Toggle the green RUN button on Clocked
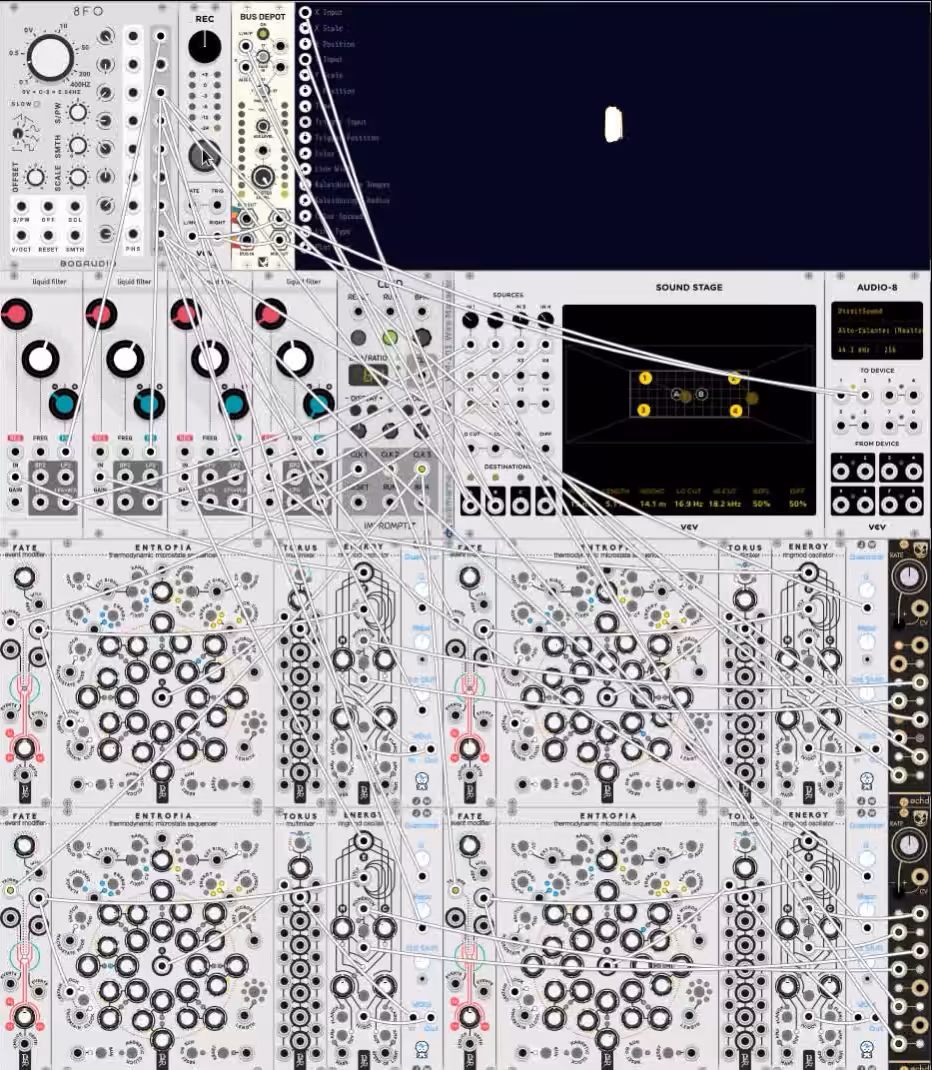 click(x=390, y=337)
